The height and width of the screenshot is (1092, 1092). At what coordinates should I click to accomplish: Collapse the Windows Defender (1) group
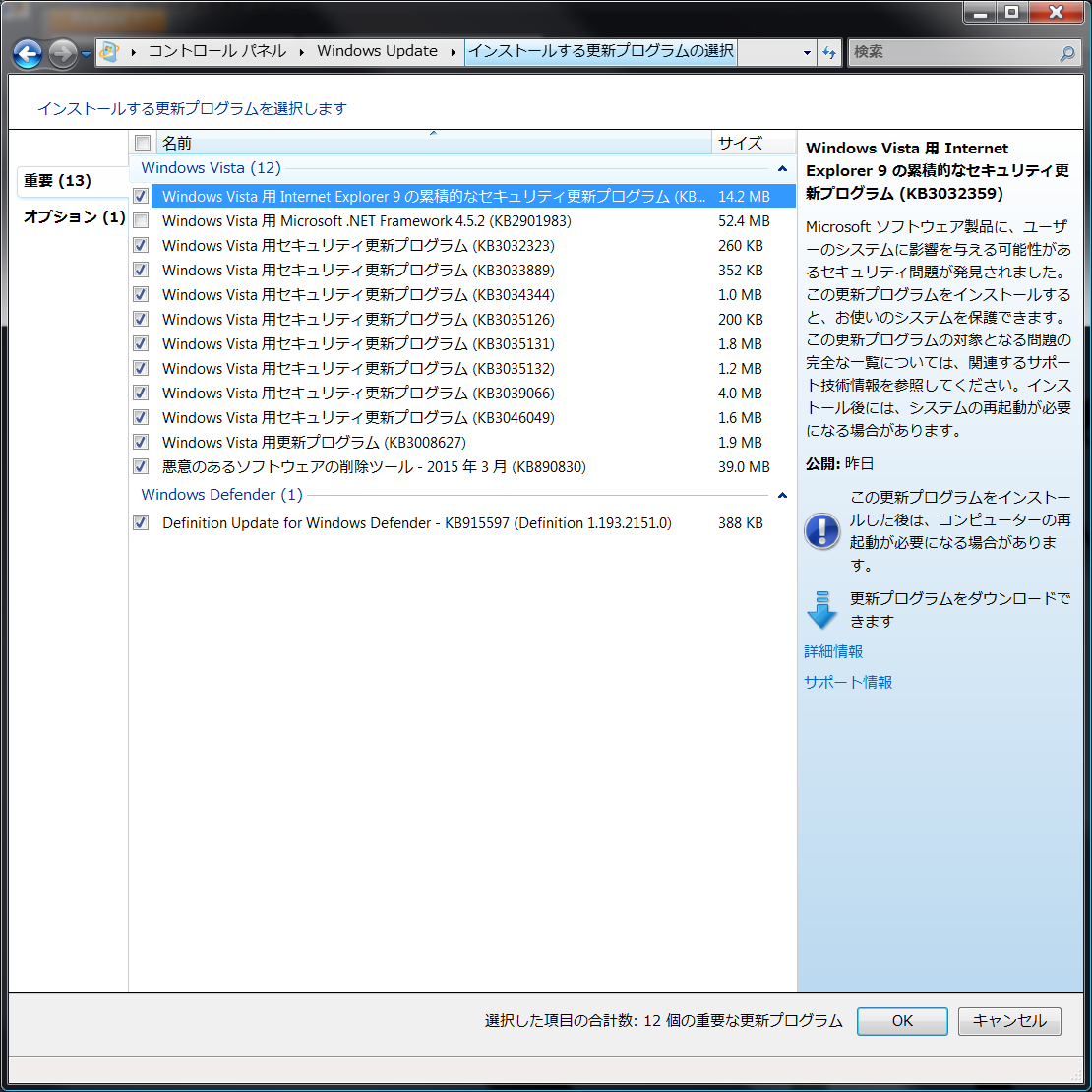click(x=782, y=495)
